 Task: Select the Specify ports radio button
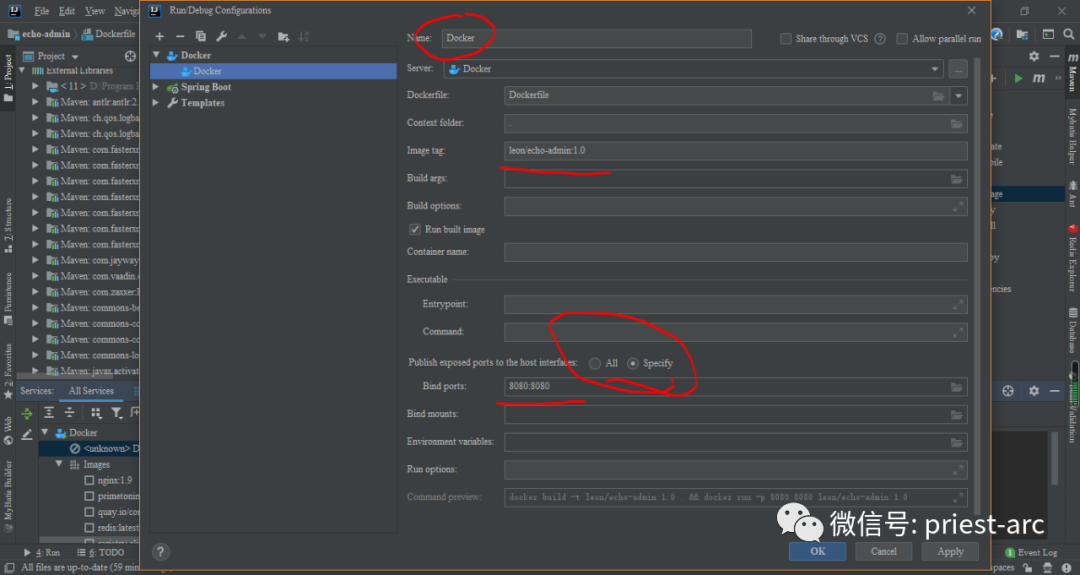(632, 363)
